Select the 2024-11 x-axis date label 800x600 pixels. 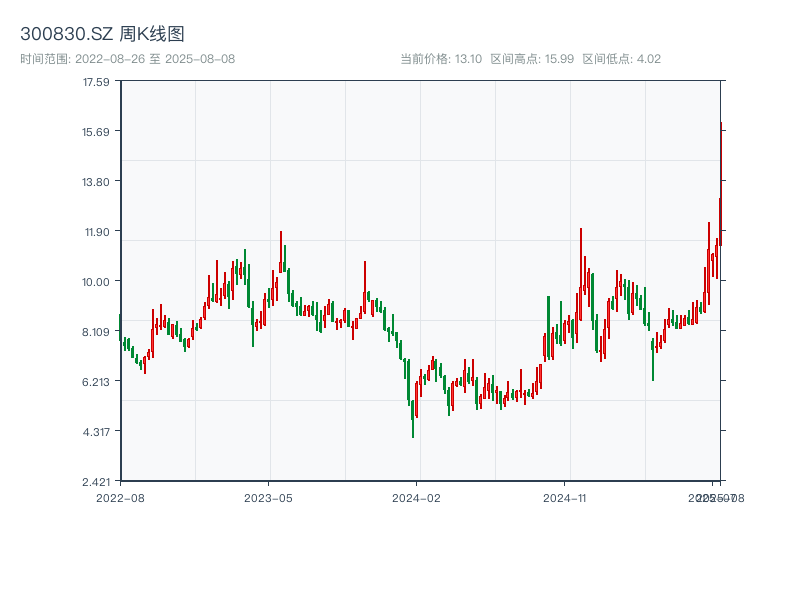pos(565,497)
